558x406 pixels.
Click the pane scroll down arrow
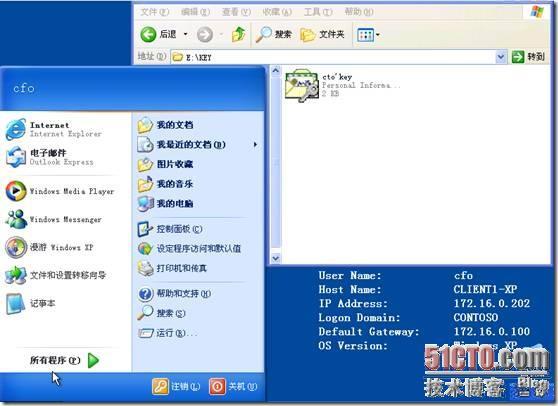point(275,258)
